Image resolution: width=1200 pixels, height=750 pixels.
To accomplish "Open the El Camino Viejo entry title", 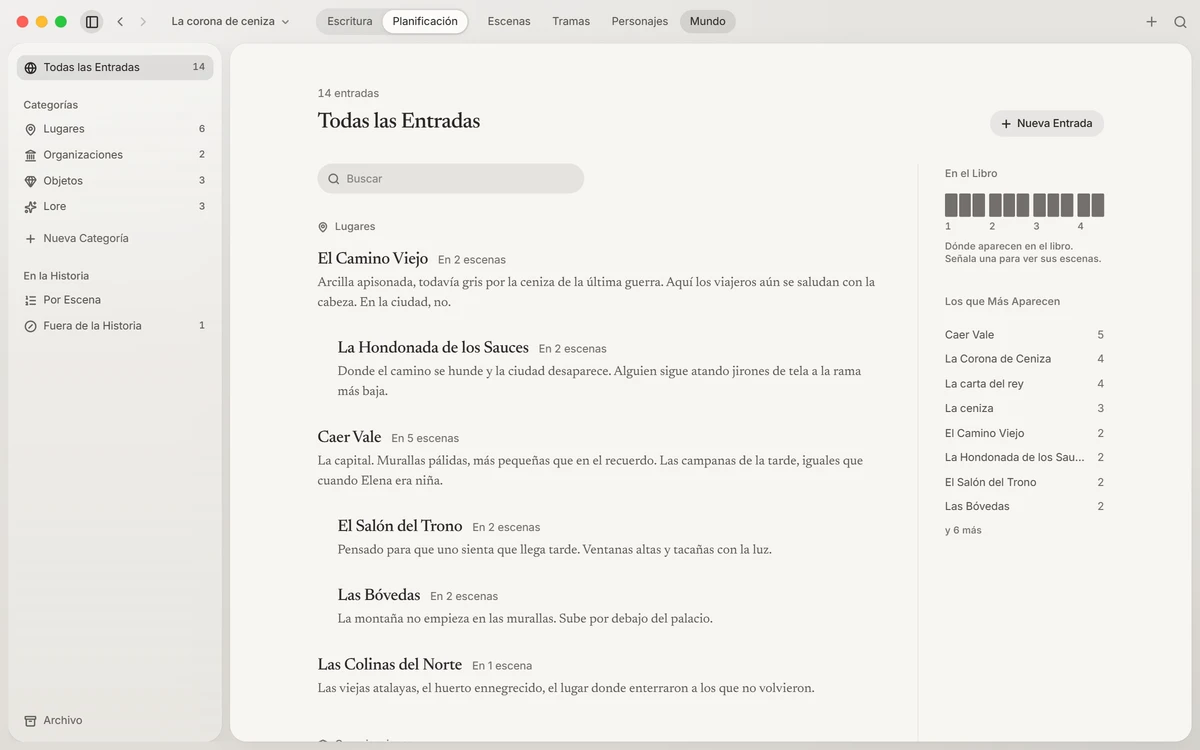I will (x=373, y=259).
